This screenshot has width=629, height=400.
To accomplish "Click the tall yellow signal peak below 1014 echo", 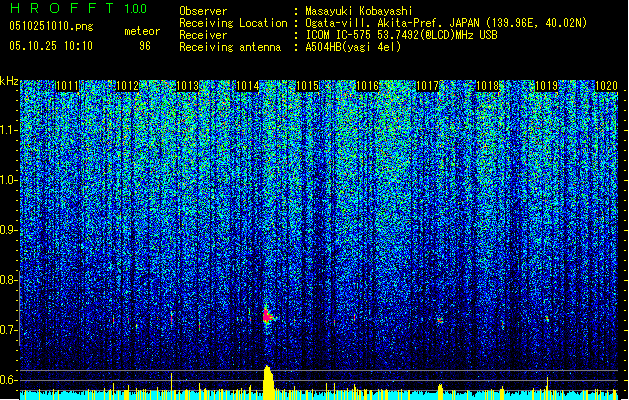I will pos(268,382).
